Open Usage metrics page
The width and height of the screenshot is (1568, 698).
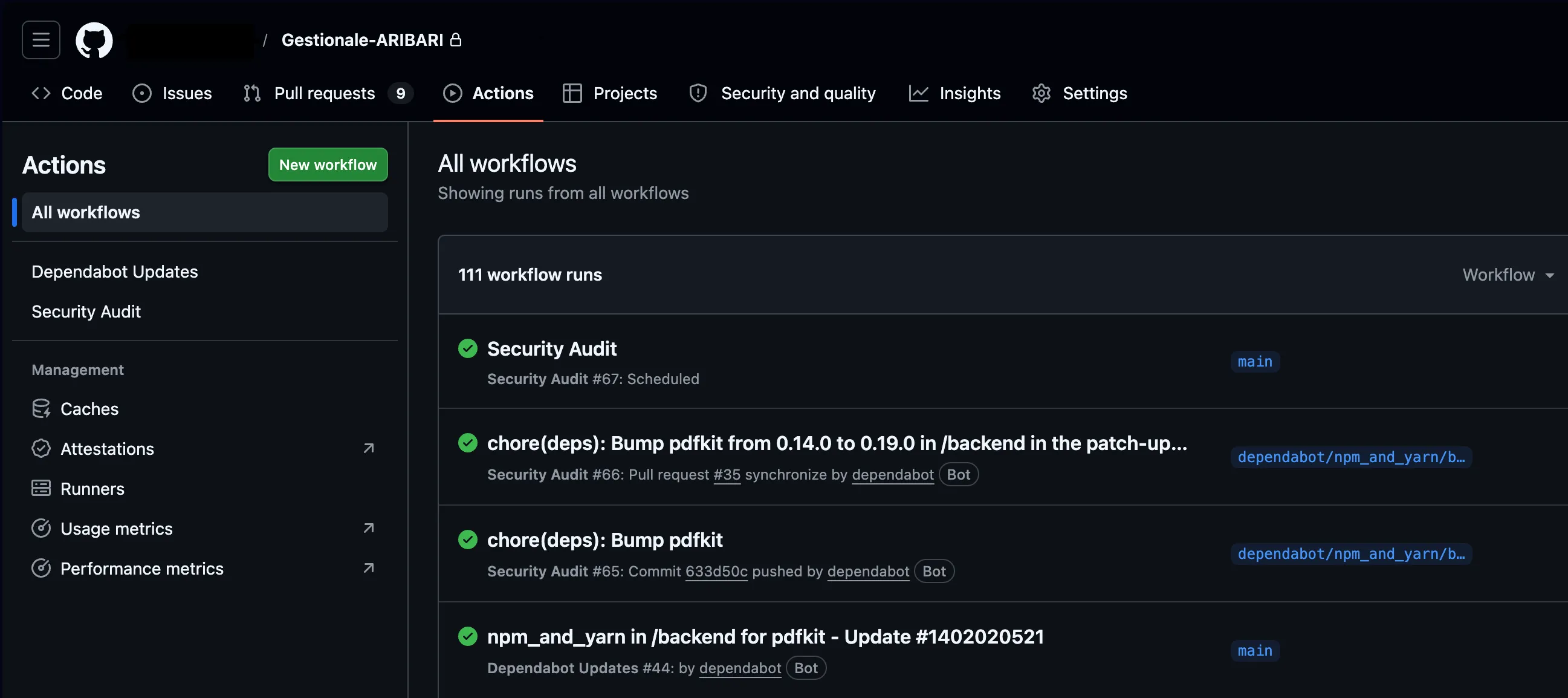(204, 529)
